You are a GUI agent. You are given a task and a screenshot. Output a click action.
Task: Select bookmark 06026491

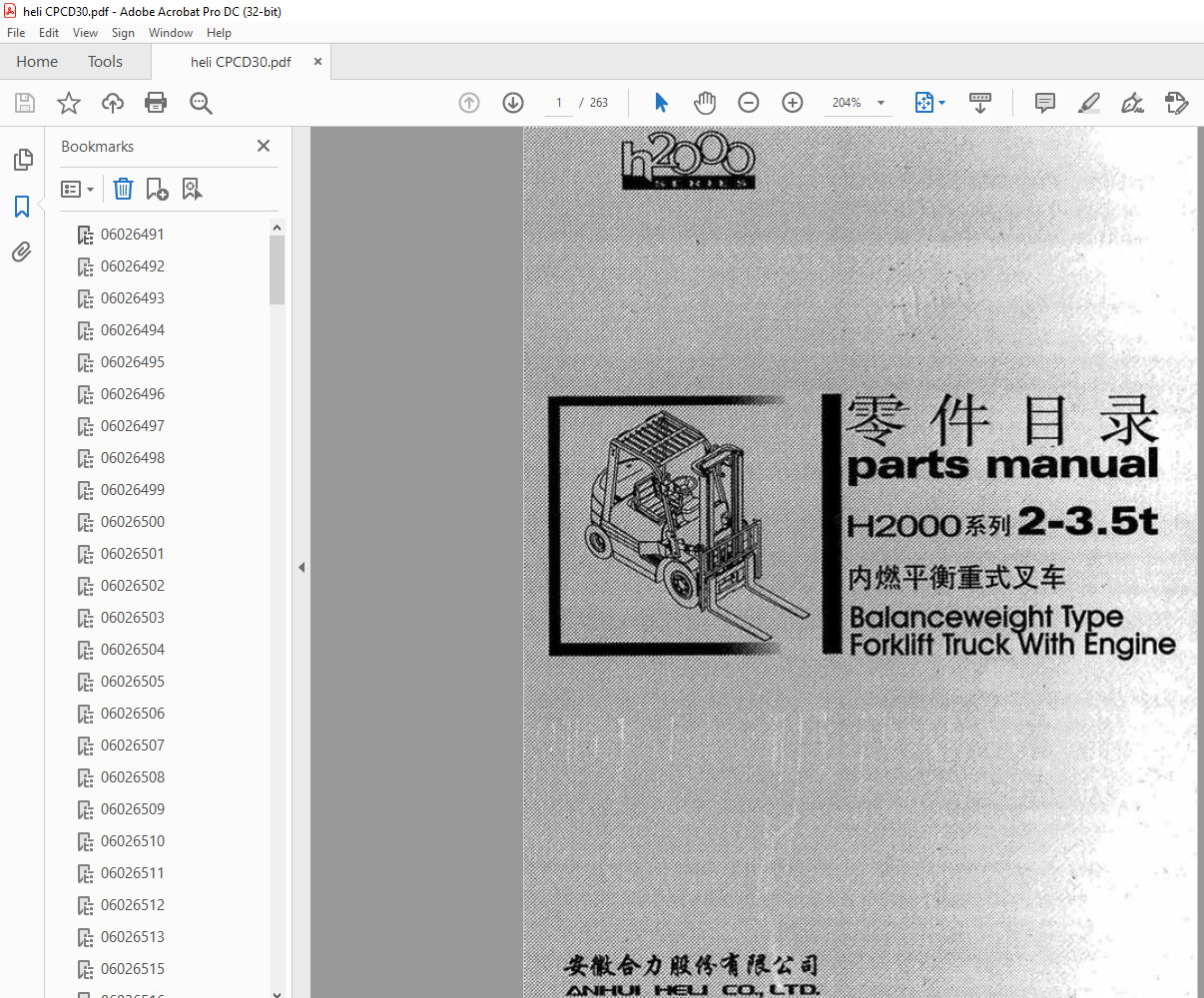pyautogui.click(x=133, y=235)
